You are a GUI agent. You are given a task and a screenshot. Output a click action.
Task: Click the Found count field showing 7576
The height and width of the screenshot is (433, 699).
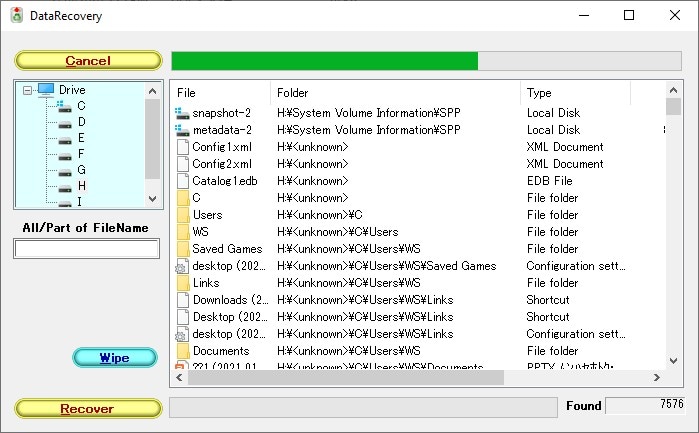[x=644, y=405]
